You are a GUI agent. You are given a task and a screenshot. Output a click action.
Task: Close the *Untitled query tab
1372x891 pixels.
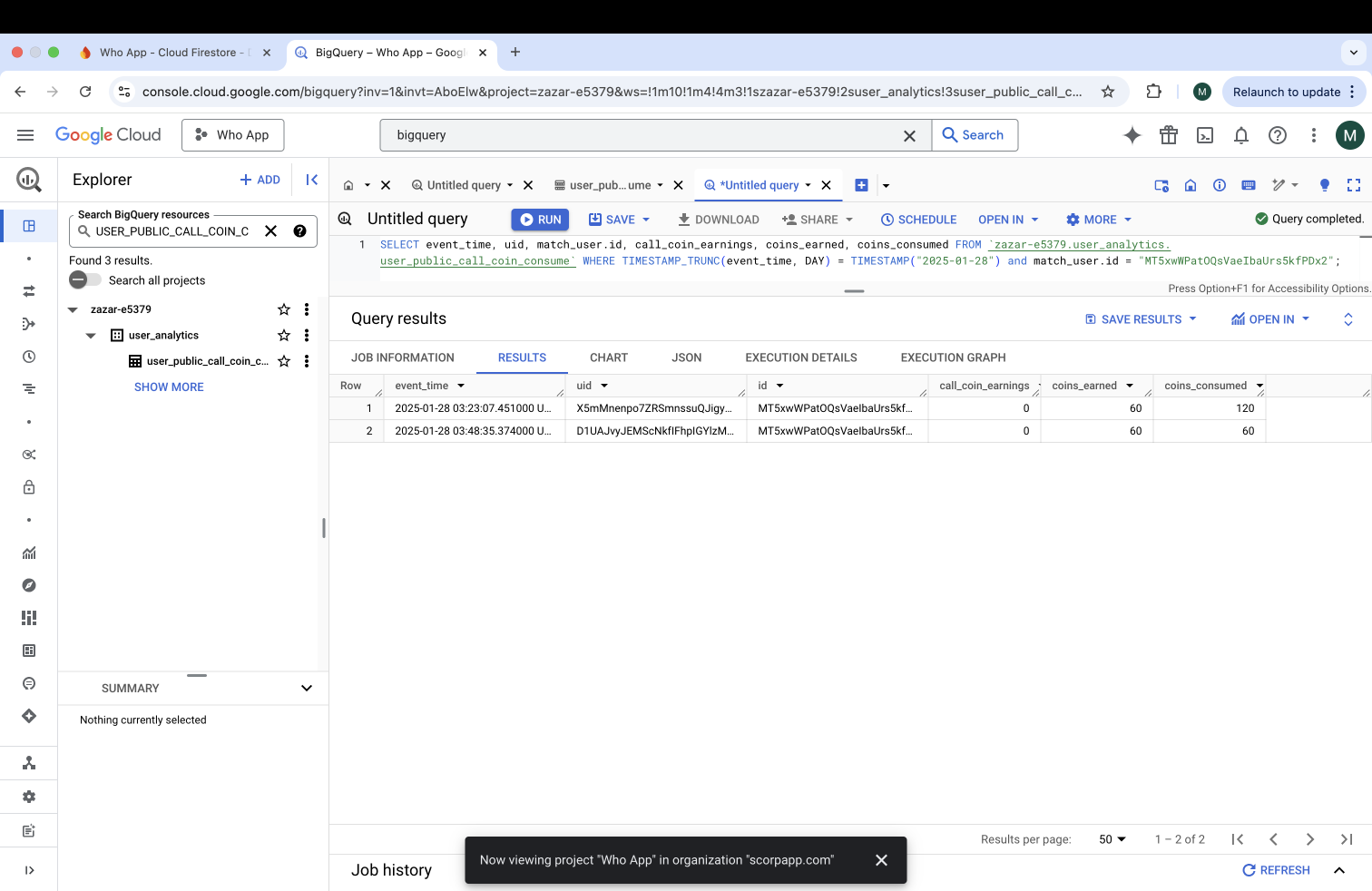pyautogui.click(x=826, y=185)
